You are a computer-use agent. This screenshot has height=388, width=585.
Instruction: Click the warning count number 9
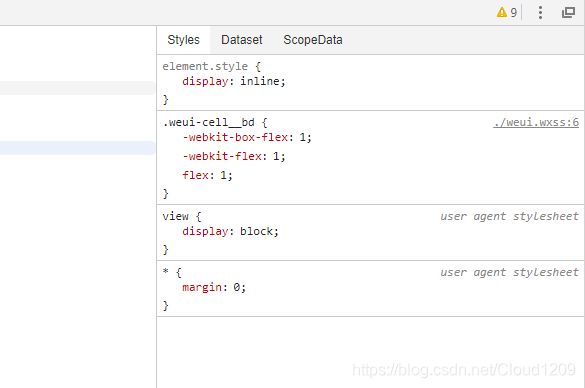(514, 13)
